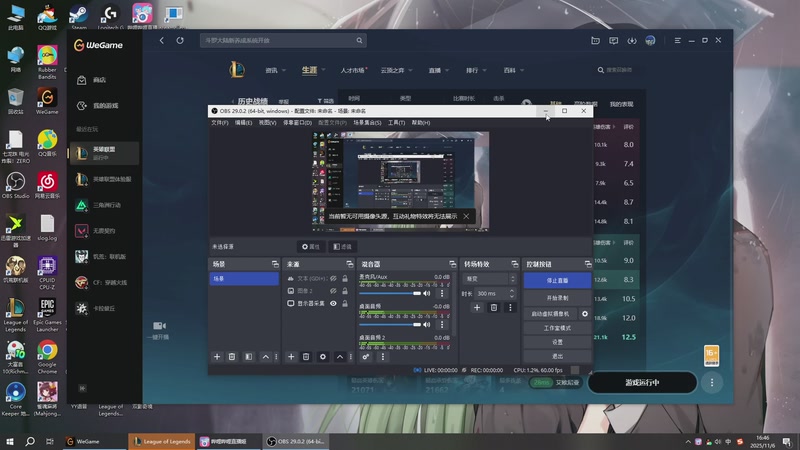800x450 pixels.
Task: Open advanced audio properties gears icon
Action: pos(366,357)
